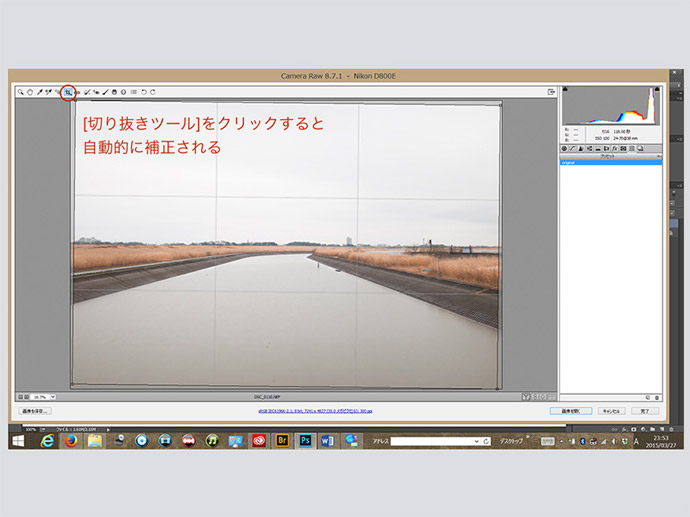Switch to the Presets panel tab
Viewport: 690px width, 517px height.
click(631, 149)
